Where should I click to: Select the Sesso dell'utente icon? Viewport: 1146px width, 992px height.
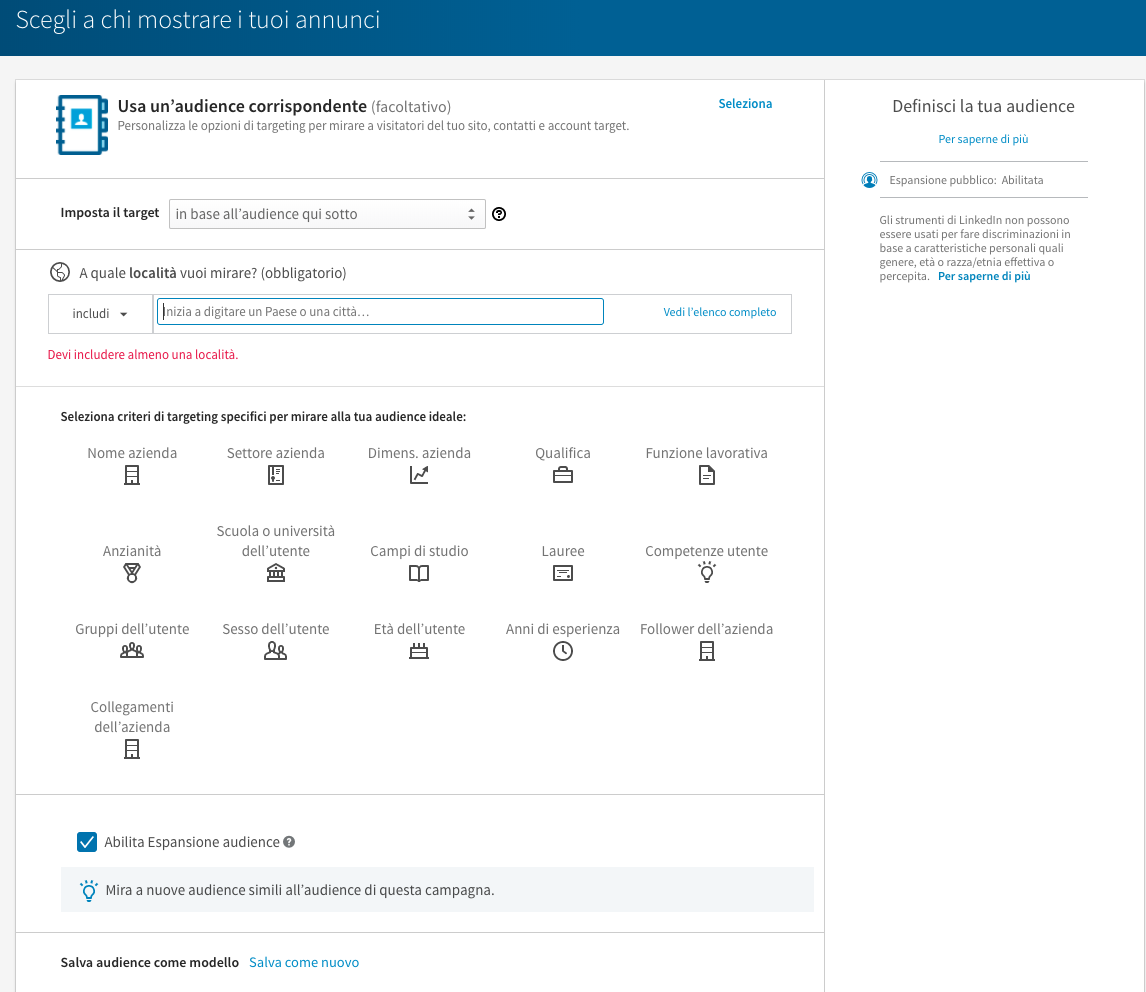(x=276, y=651)
